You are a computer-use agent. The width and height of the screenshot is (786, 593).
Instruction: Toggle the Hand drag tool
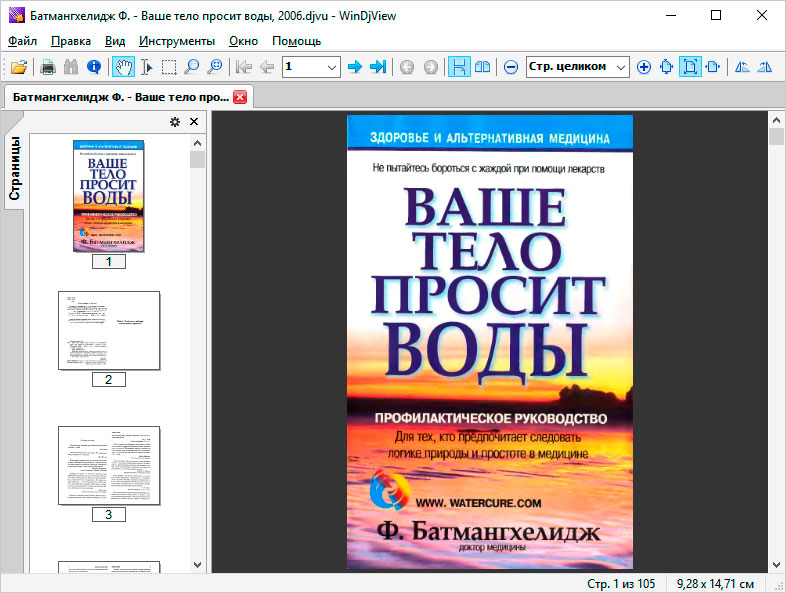(x=123, y=67)
